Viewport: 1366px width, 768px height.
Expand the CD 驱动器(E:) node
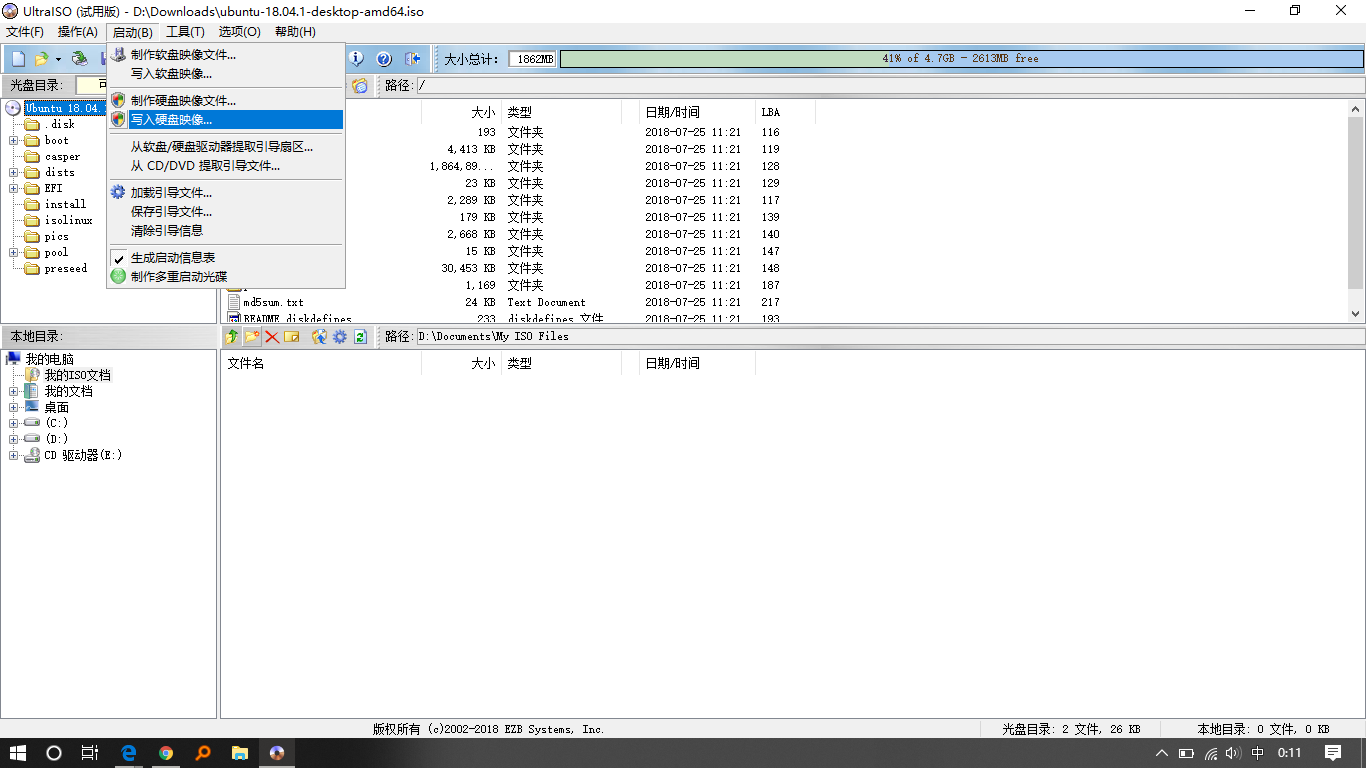tap(14, 456)
